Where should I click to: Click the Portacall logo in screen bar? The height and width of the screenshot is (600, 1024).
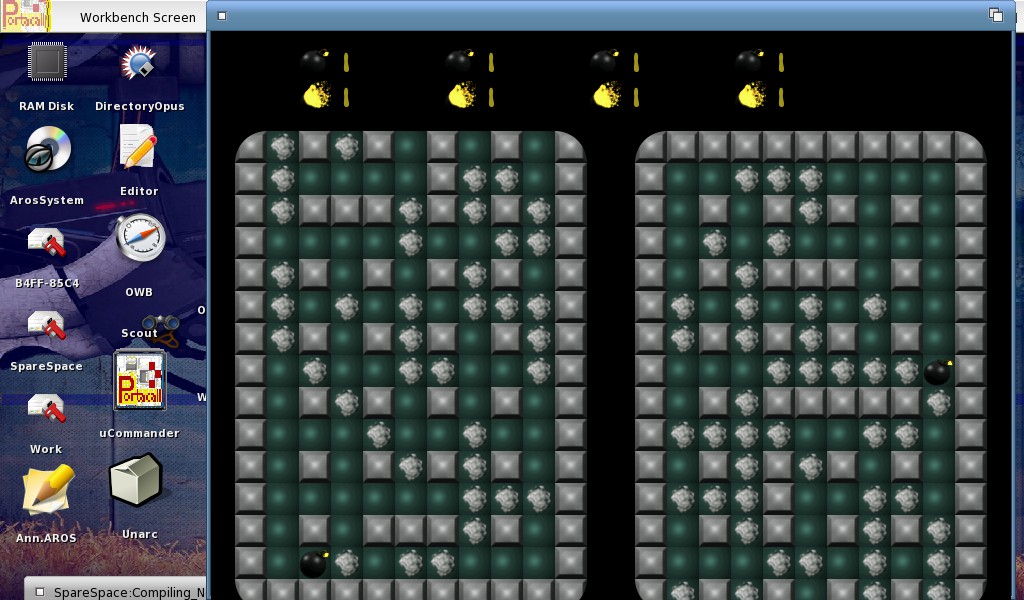[x=25, y=16]
